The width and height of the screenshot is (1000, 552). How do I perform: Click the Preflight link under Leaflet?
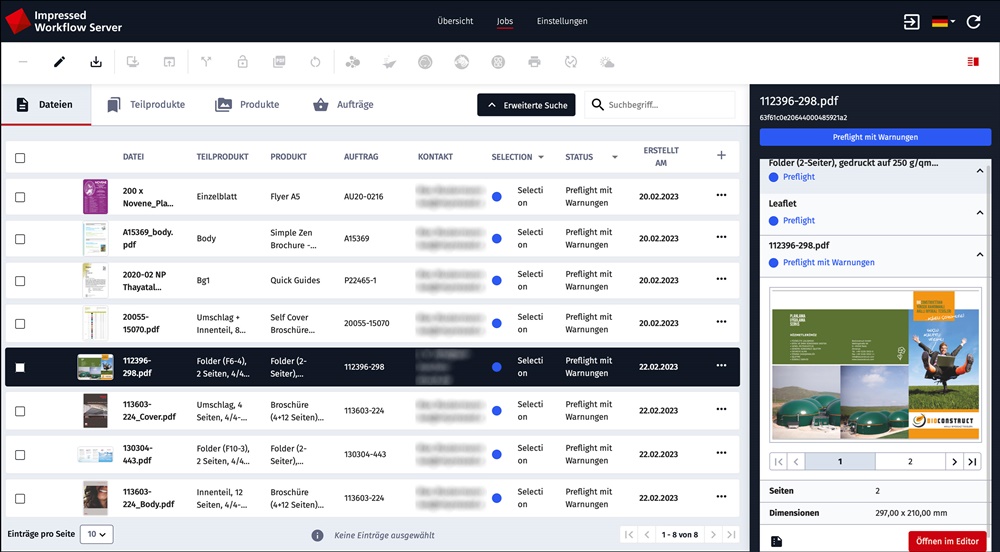(x=798, y=221)
